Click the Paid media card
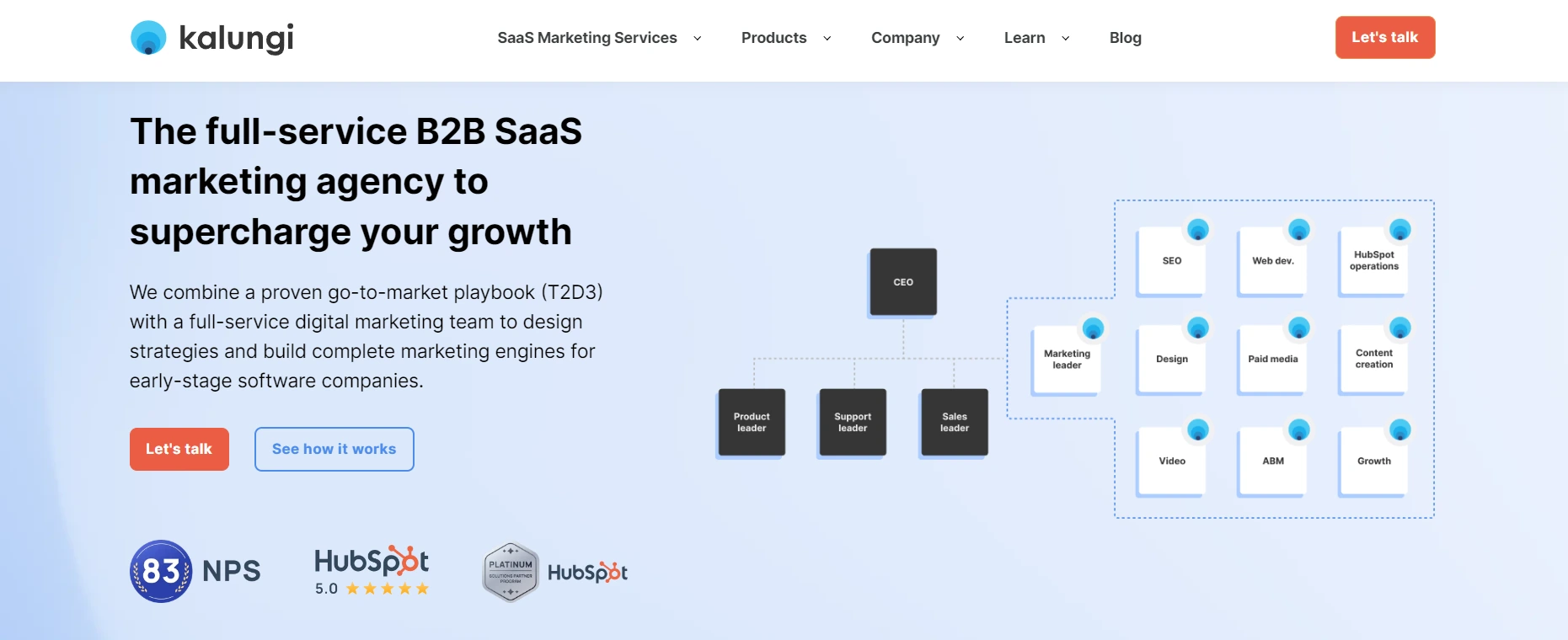1568x640 pixels. pyautogui.click(x=1273, y=360)
